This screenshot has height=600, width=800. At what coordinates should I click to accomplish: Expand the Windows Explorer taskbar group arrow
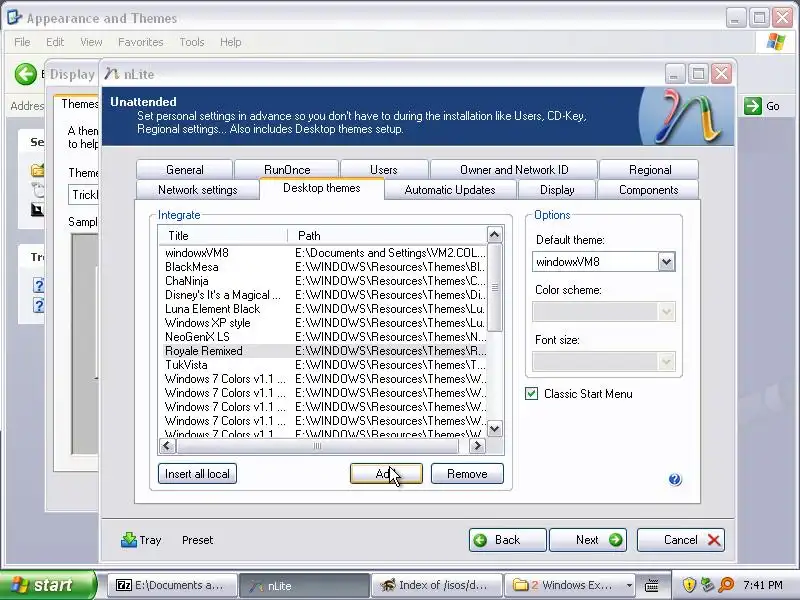pyautogui.click(x=629, y=585)
